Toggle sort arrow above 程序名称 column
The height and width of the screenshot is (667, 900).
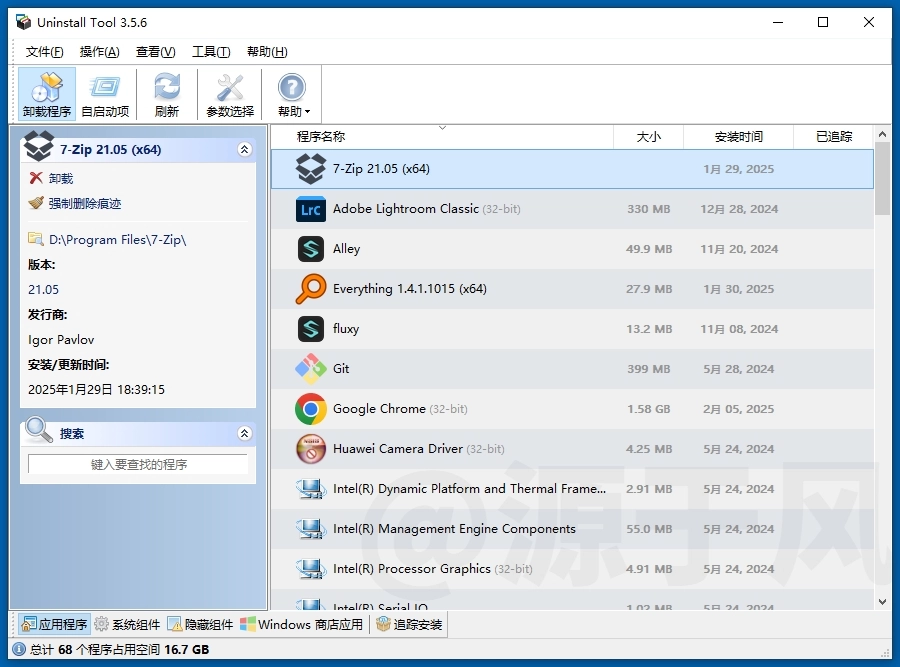pos(442,127)
